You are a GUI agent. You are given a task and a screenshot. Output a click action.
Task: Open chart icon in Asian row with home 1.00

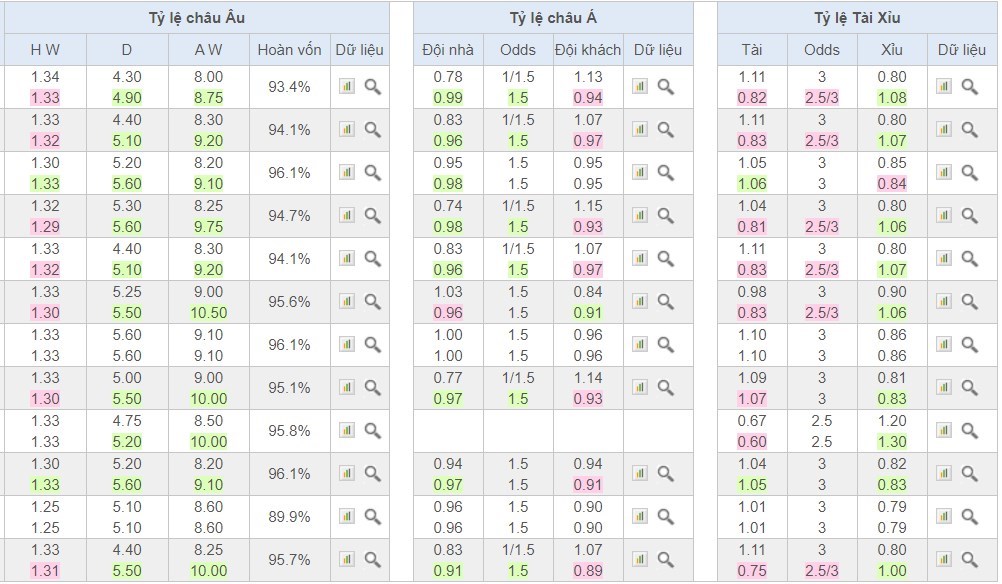[640, 344]
